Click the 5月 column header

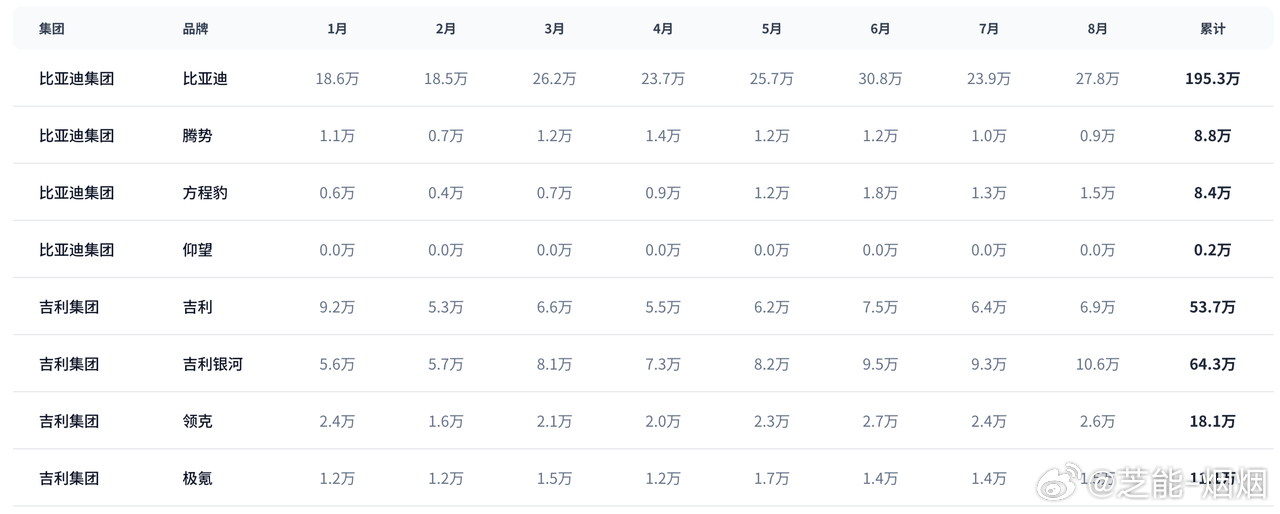pyautogui.click(x=771, y=29)
